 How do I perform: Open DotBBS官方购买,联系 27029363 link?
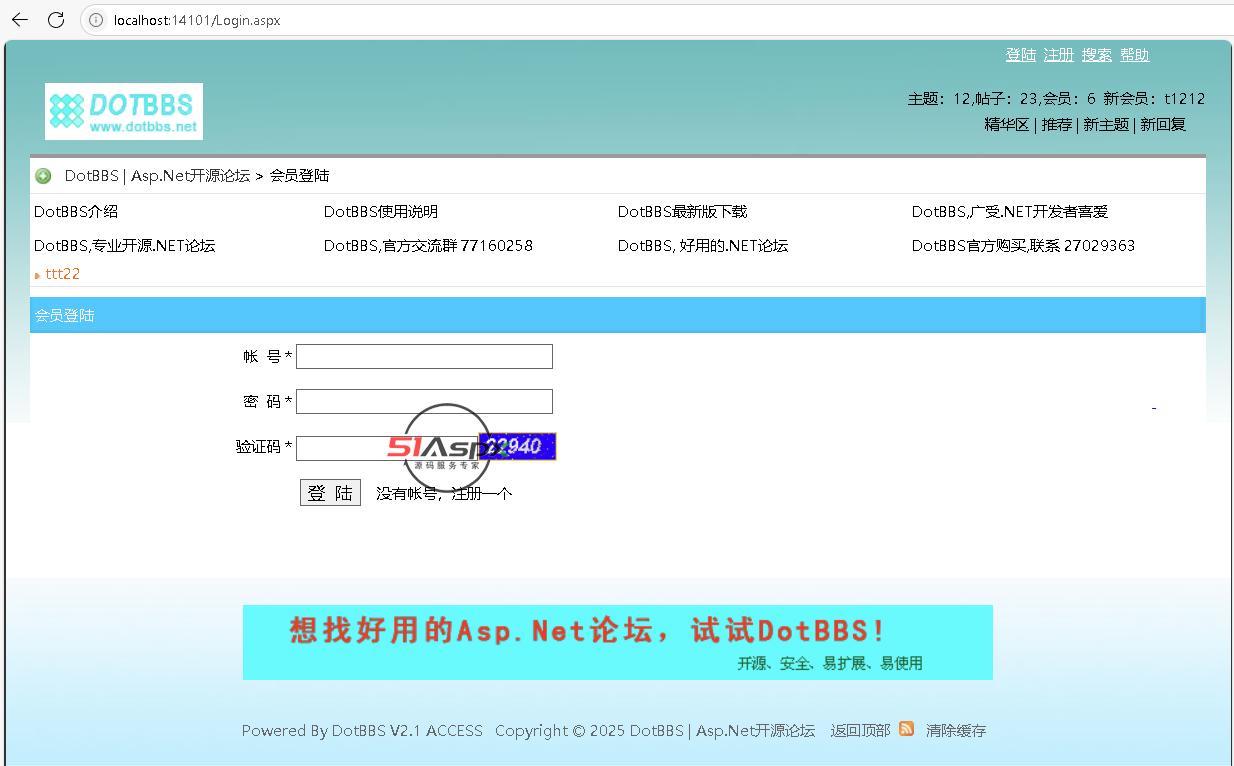pyautogui.click(x=1023, y=246)
